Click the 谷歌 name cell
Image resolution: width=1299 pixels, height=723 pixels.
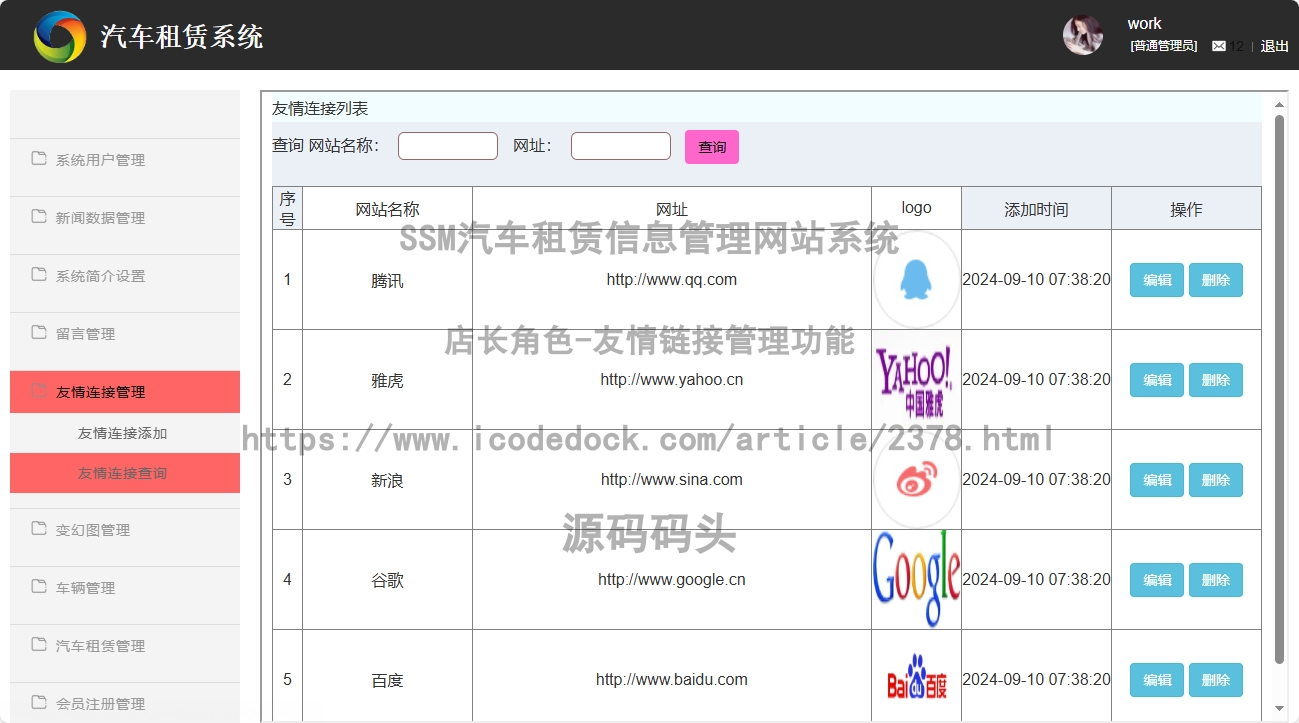point(388,580)
